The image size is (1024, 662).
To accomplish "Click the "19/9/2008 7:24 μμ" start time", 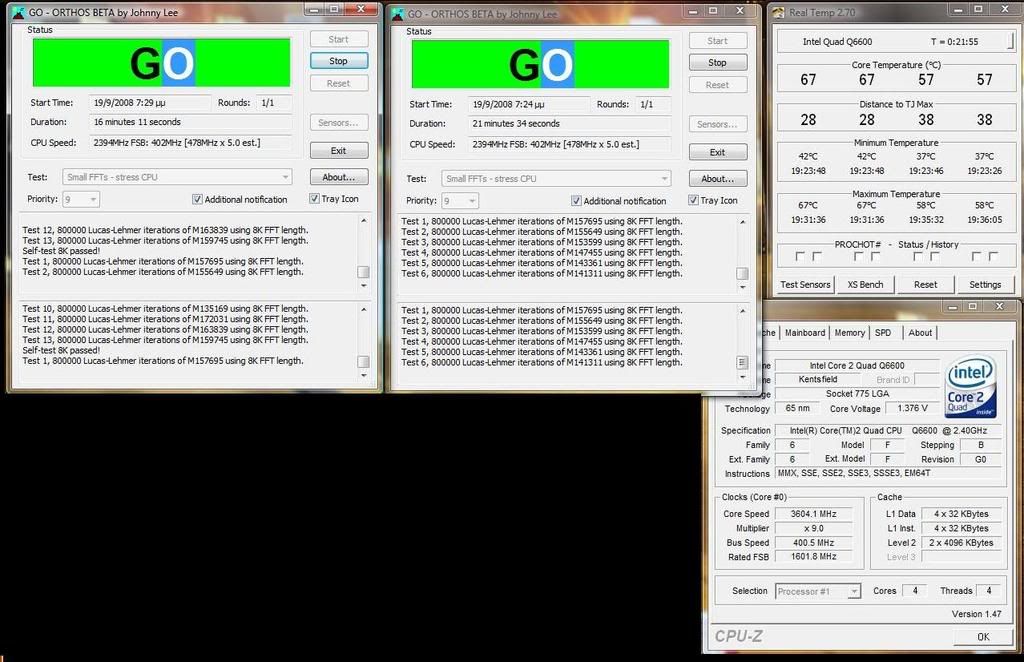I will coord(508,104).
